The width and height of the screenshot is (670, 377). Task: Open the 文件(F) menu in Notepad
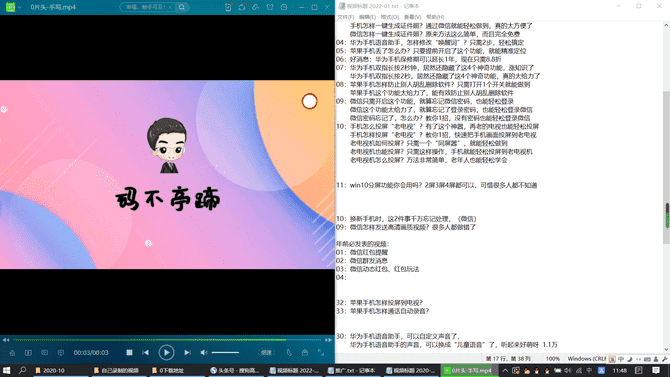[345, 17]
